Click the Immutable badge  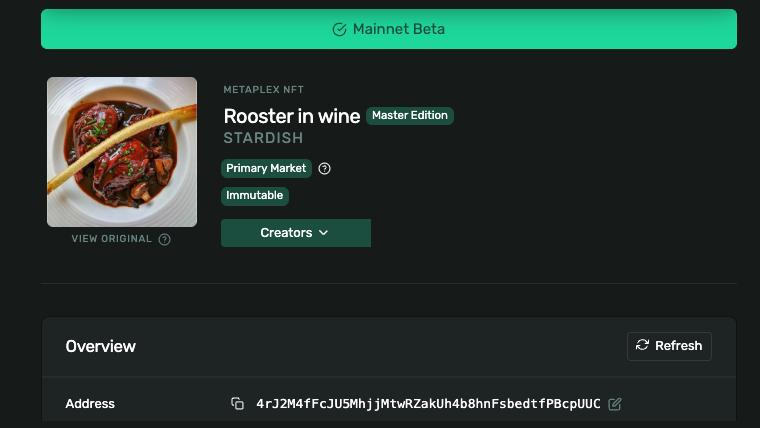pyautogui.click(x=255, y=196)
